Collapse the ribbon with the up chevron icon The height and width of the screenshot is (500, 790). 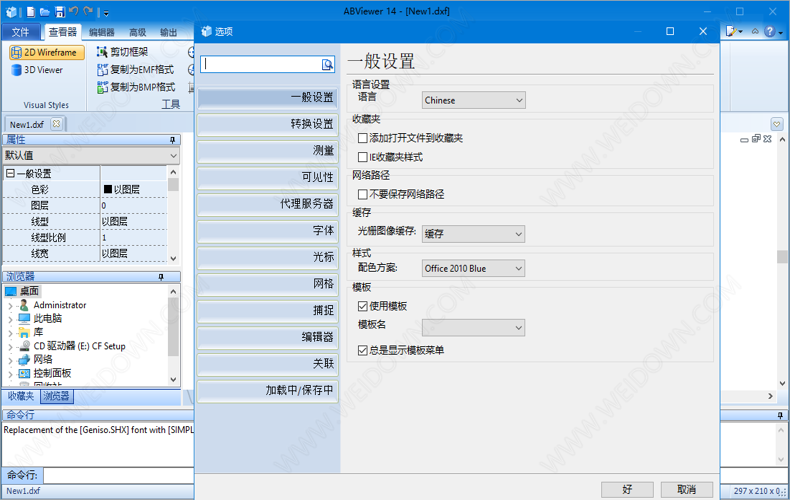click(x=755, y=31)
